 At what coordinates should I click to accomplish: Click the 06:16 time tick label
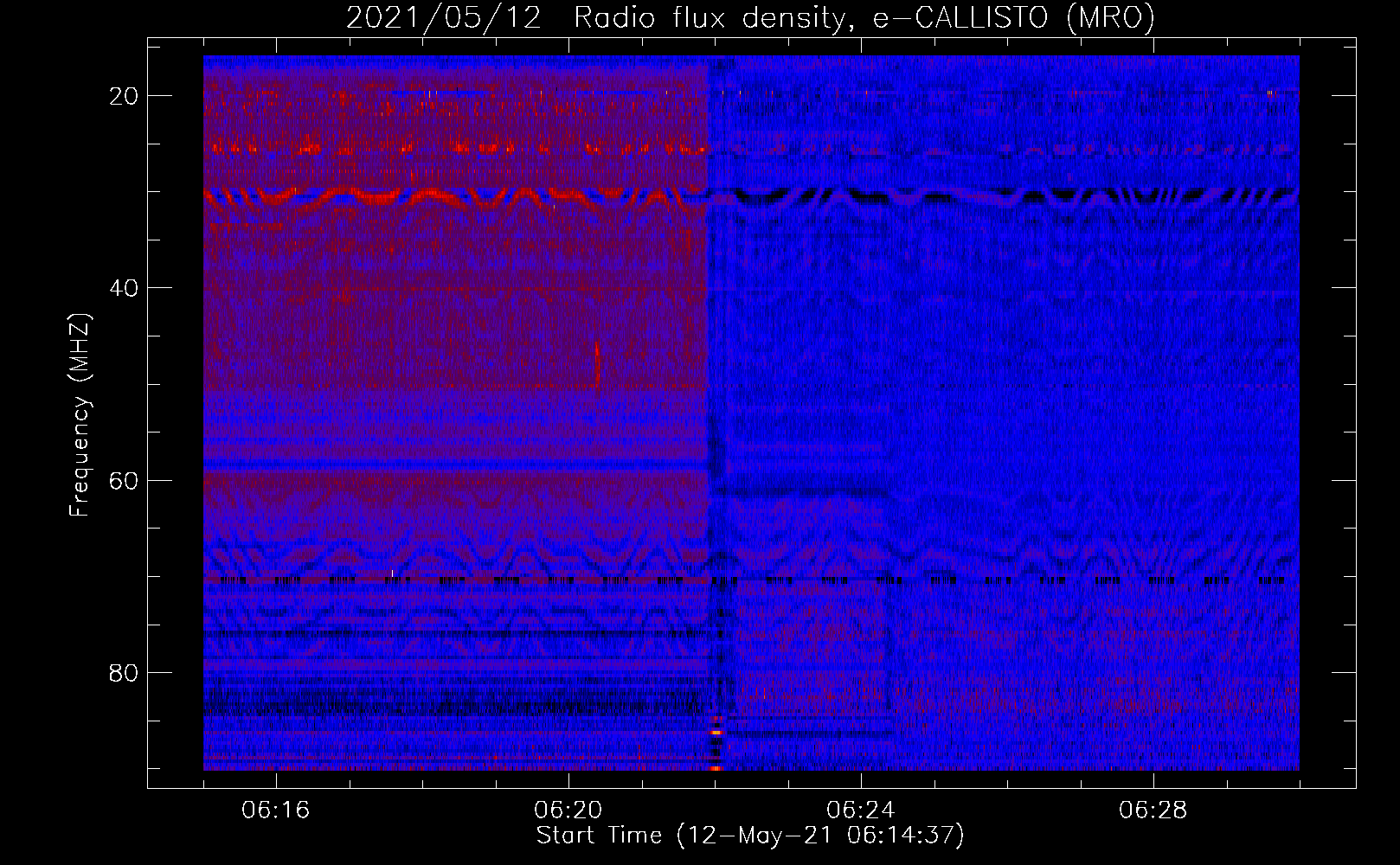point(276,811)
